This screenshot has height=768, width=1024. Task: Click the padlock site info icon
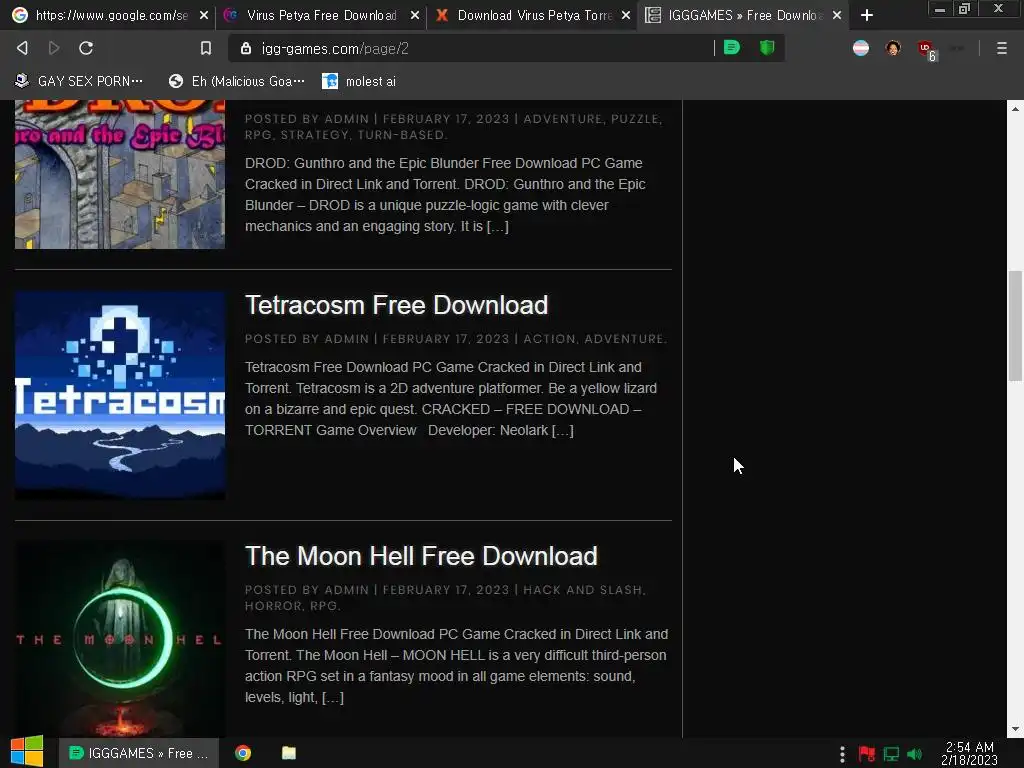point(246,48)
